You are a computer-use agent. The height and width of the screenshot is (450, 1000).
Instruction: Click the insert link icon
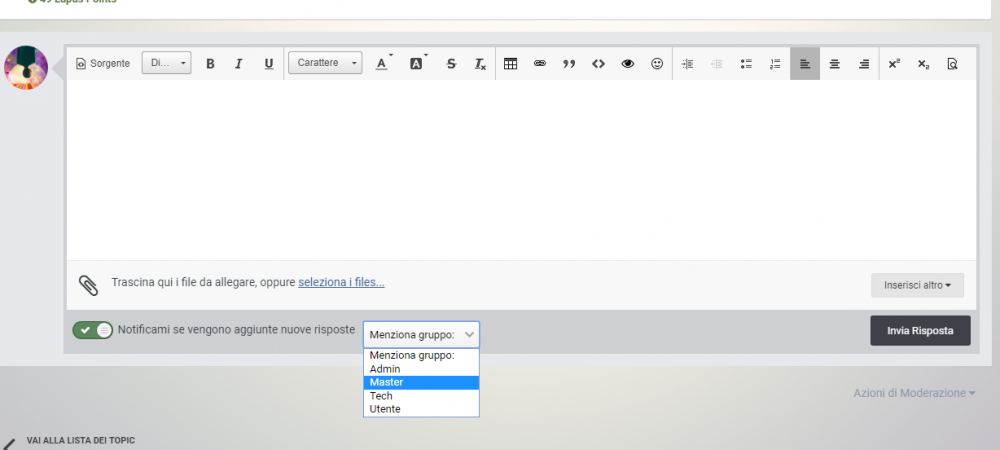click(x=540, y=64)
